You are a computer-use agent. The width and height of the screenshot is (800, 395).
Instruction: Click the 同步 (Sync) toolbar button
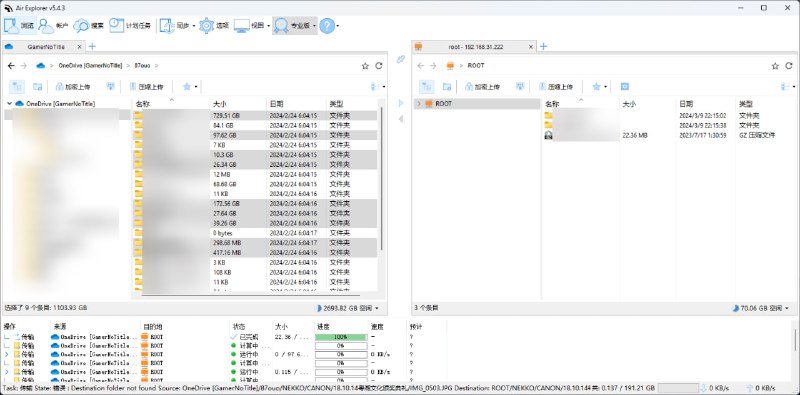pyautogui.click(x=174, y=25)
